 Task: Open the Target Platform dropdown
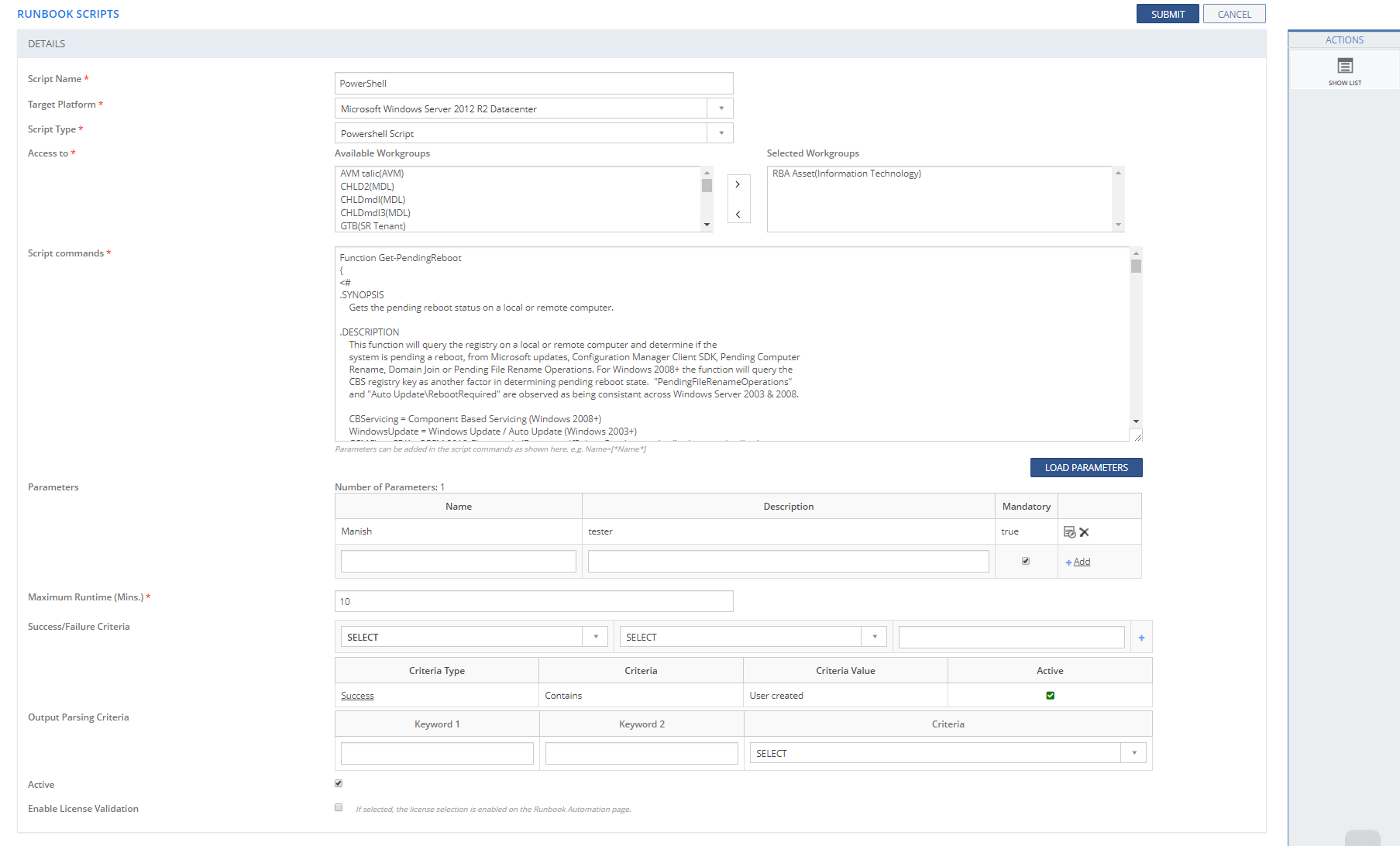tap(721, 108)
